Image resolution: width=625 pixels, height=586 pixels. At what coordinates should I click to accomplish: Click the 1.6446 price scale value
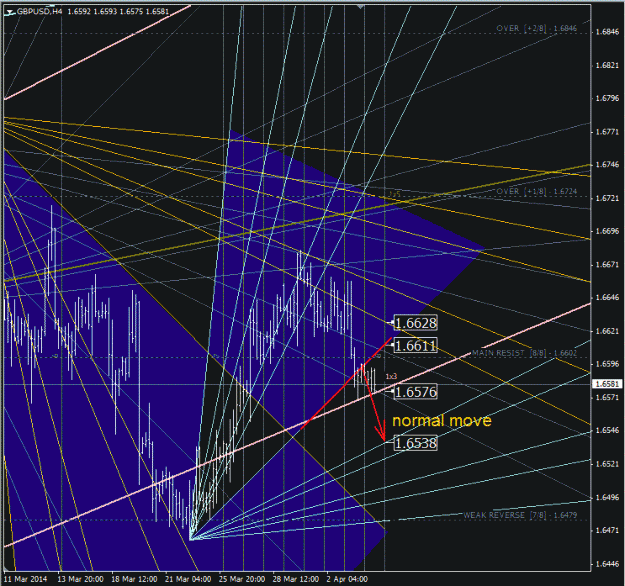point(607,564)
